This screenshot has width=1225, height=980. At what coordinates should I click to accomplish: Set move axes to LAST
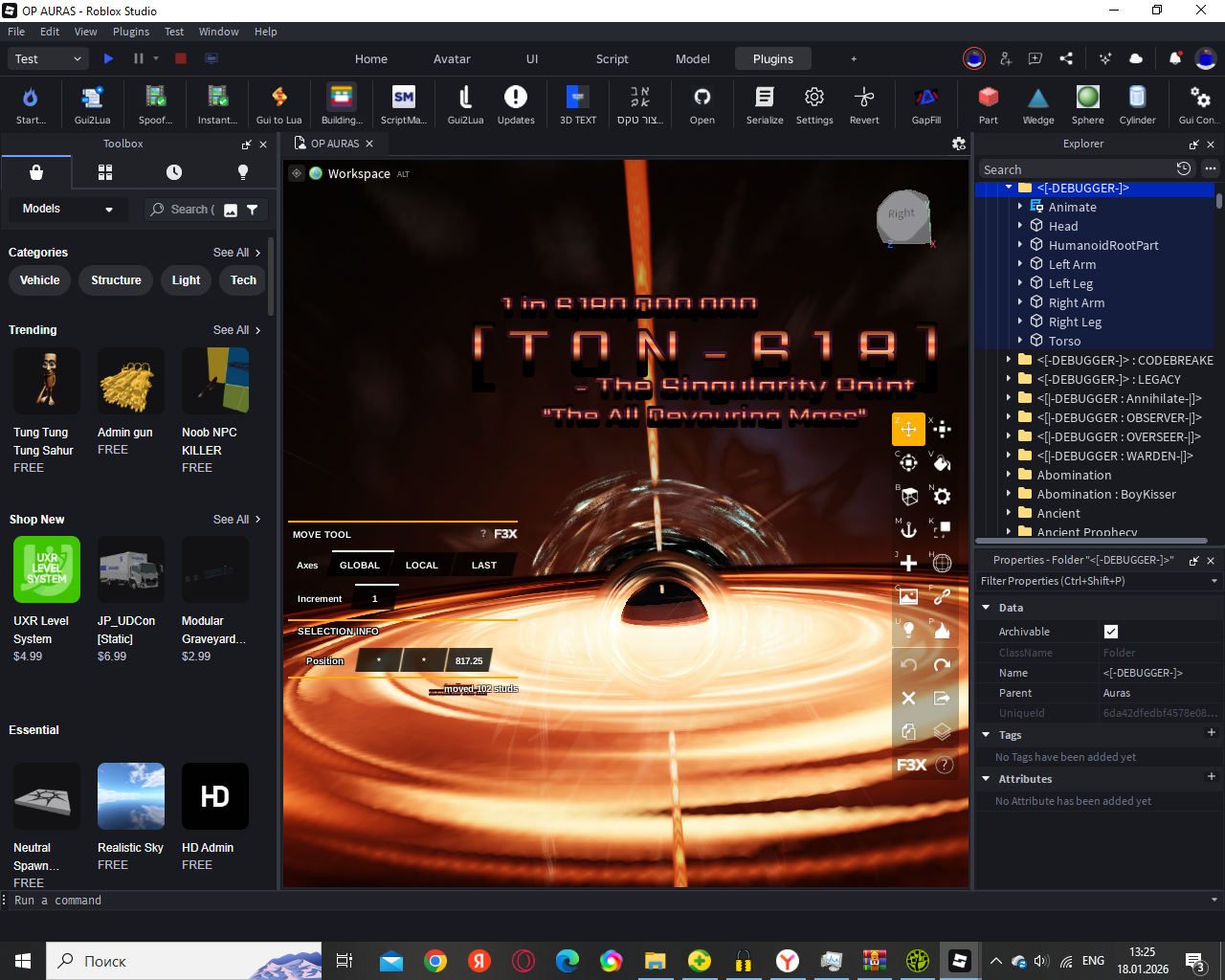tap(484, 565)
